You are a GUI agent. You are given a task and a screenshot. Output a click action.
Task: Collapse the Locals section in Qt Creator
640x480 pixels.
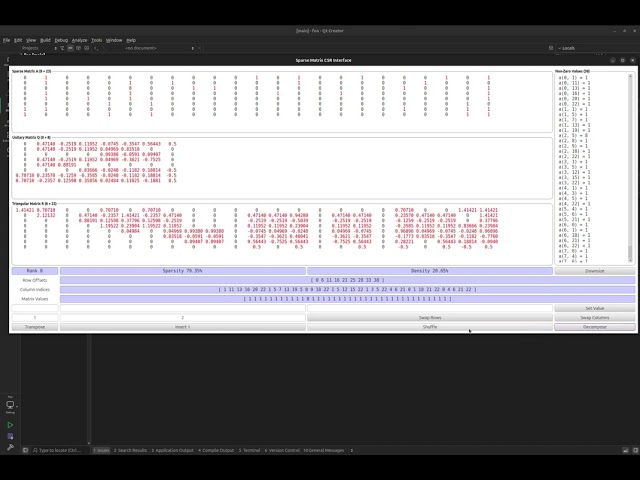tap(559, 48)
